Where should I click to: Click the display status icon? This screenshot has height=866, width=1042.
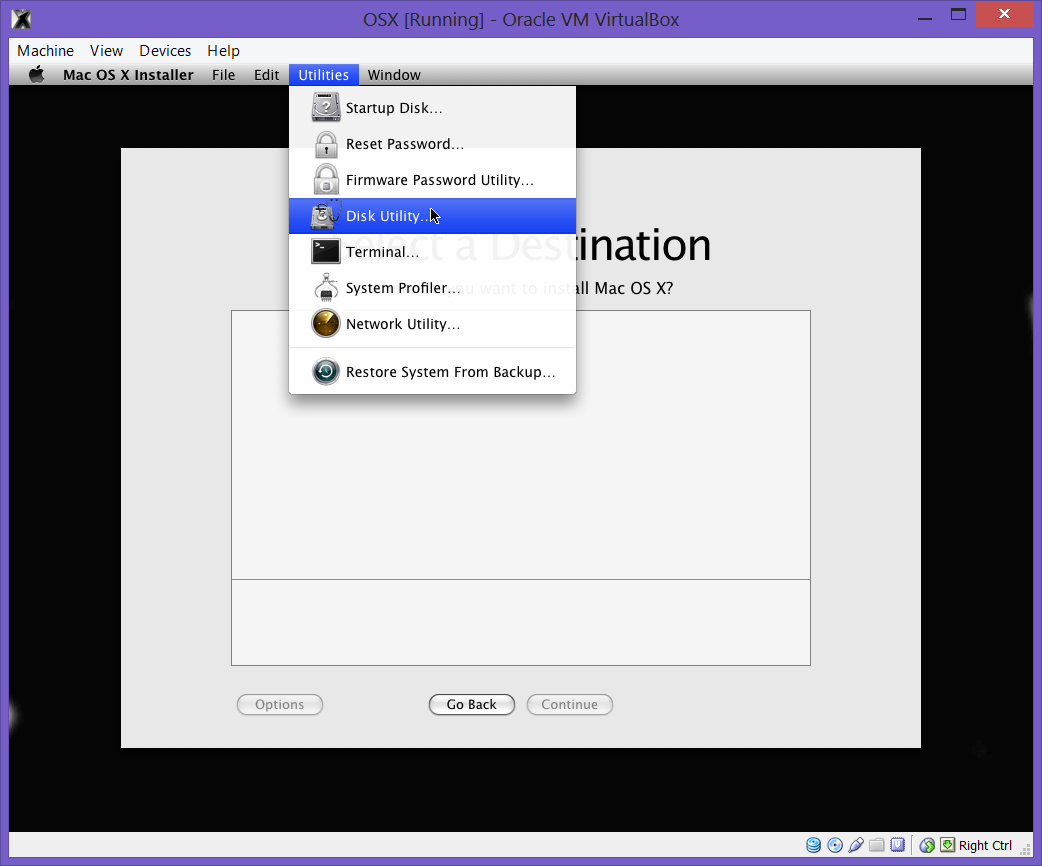point(898,845)
